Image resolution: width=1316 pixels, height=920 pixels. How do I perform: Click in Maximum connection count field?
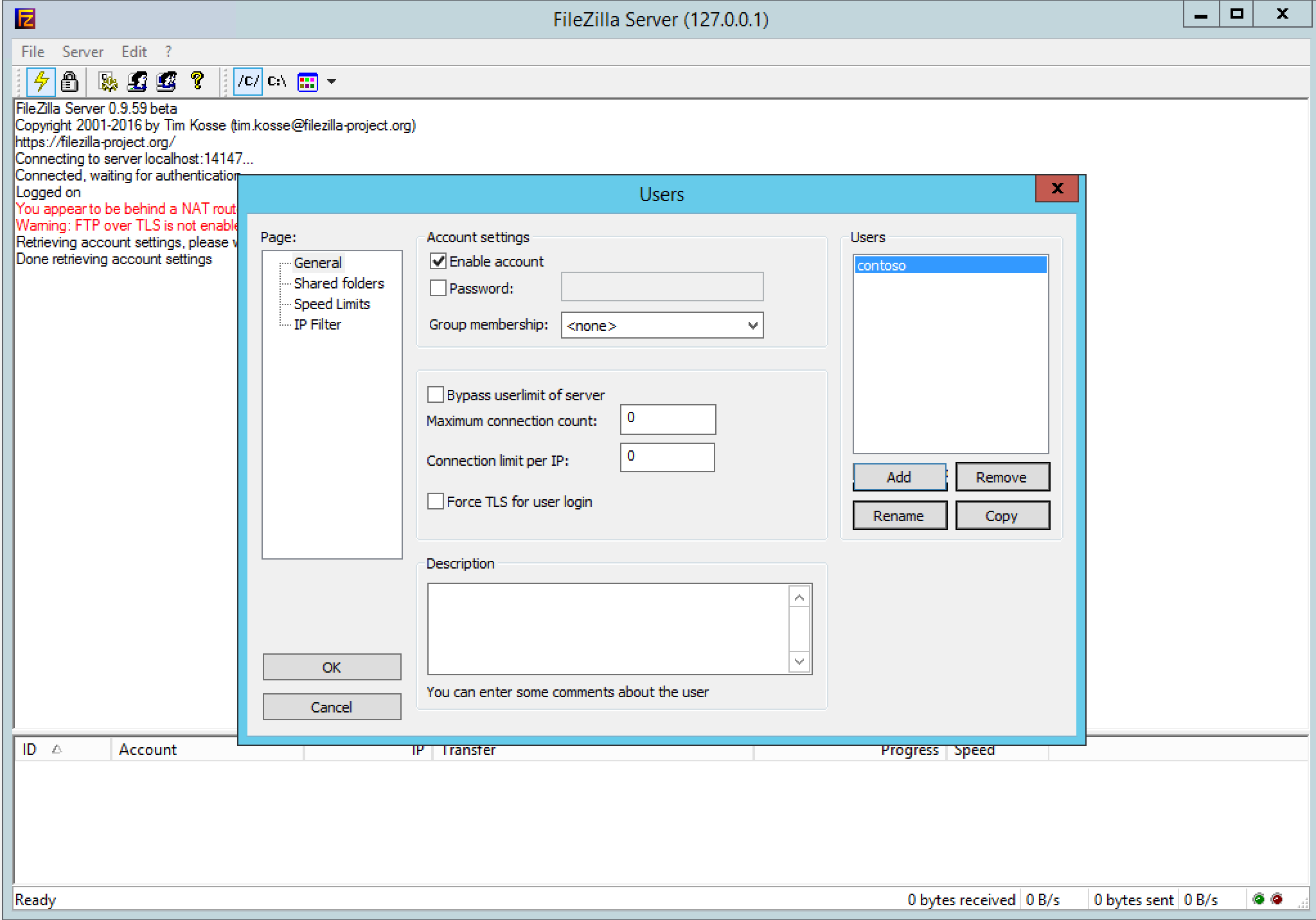667,419
